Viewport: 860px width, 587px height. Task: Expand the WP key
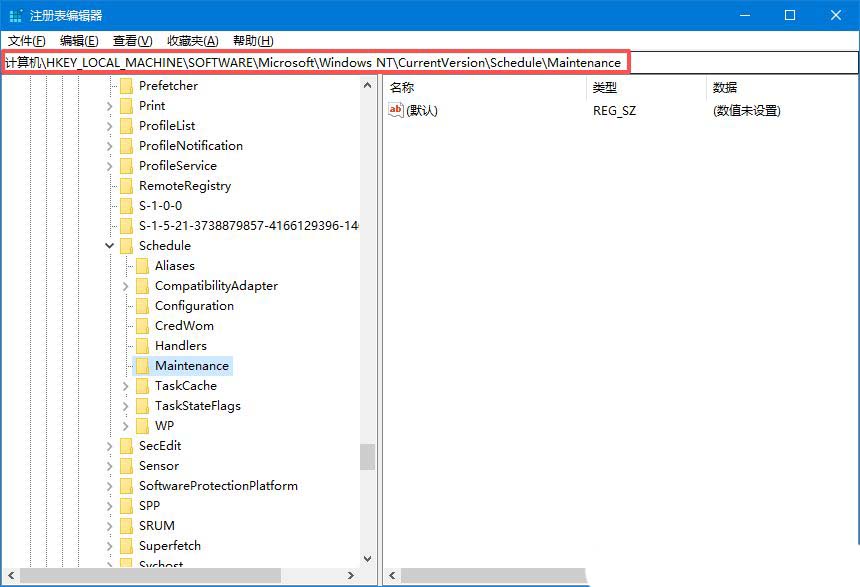126,426
